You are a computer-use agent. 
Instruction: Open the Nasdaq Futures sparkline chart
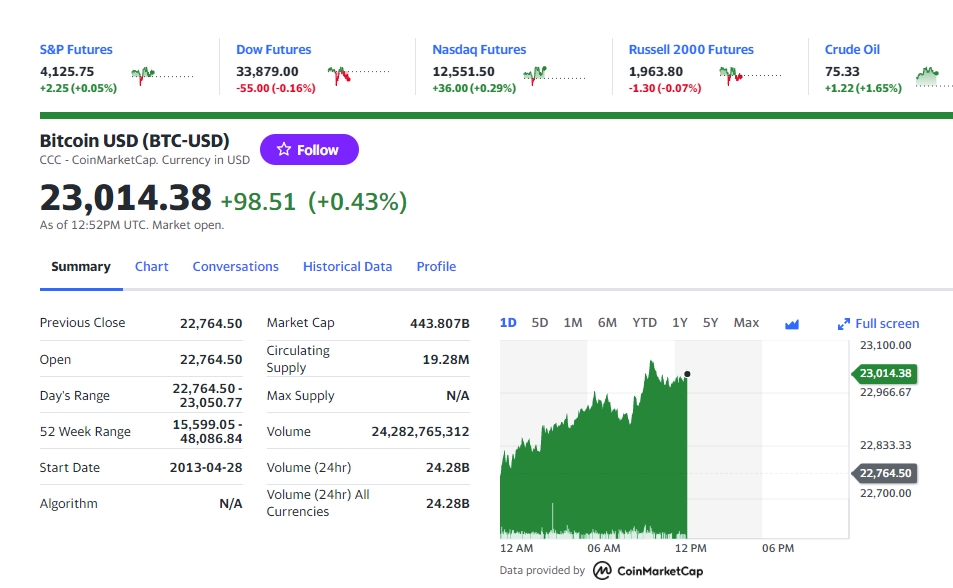click(554, 75)
